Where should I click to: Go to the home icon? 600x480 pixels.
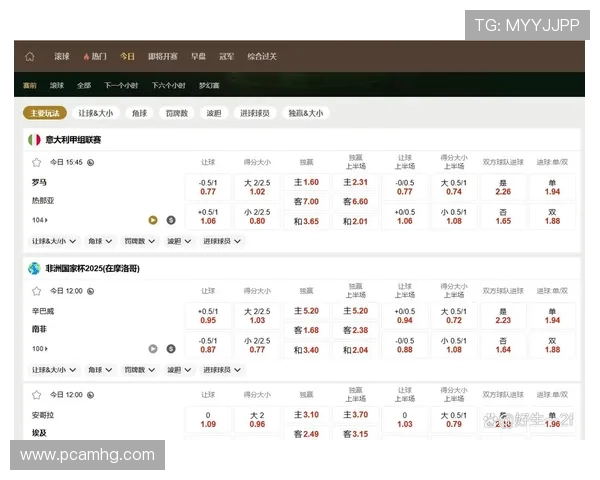(x=30, y=57)
